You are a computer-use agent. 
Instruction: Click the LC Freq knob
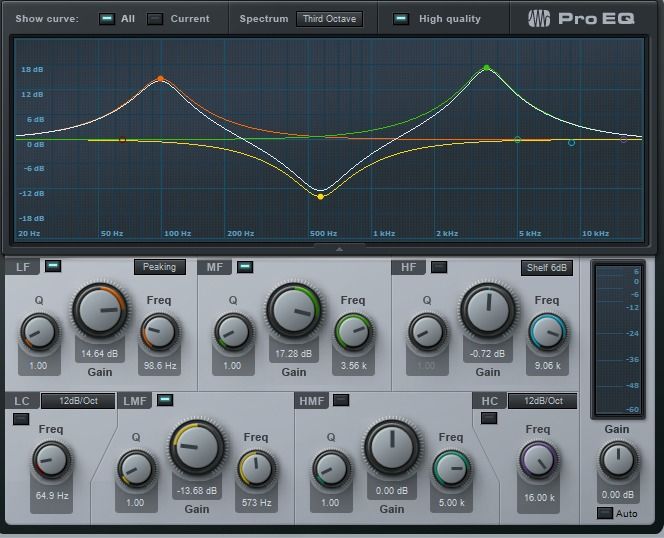pos(52,461)
